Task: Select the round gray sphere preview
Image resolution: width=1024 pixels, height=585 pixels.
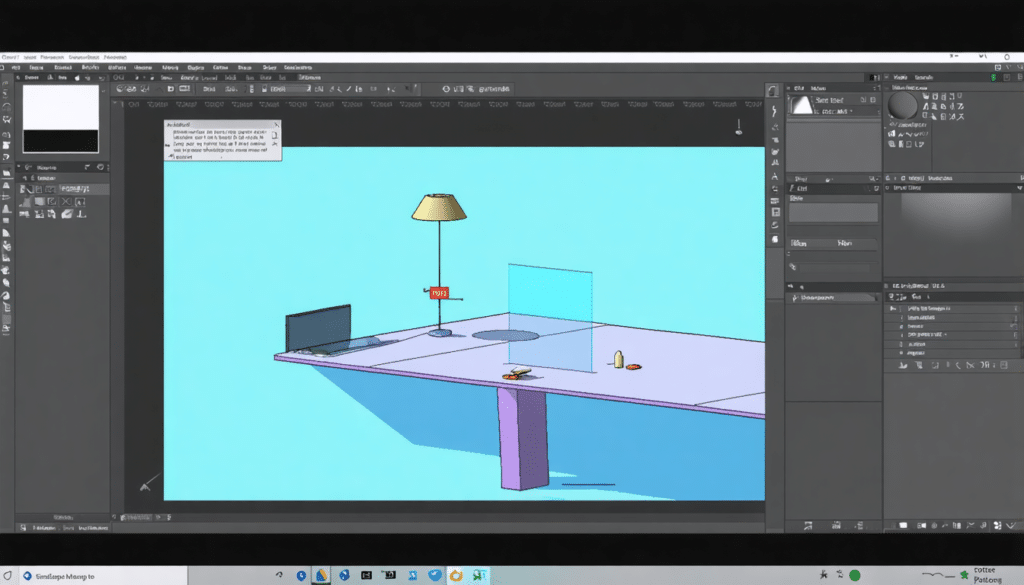Action: (903, 105)
